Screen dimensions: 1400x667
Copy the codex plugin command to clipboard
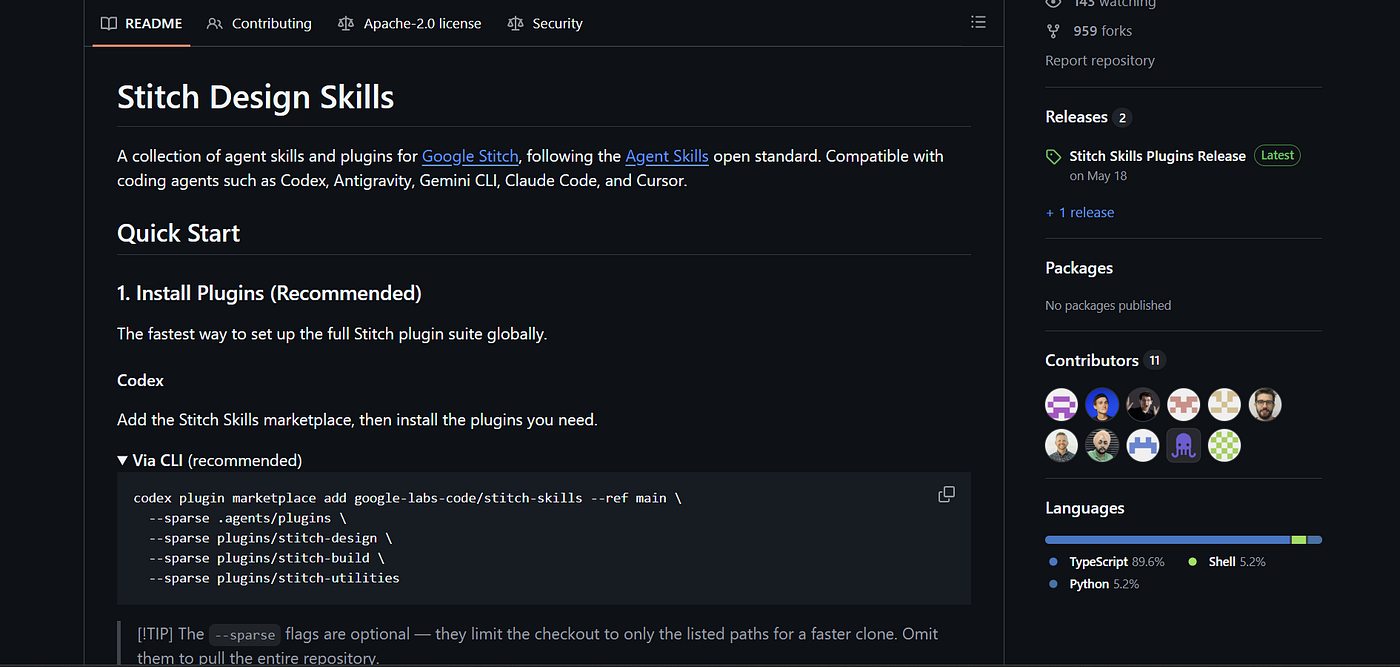point(946,494)
